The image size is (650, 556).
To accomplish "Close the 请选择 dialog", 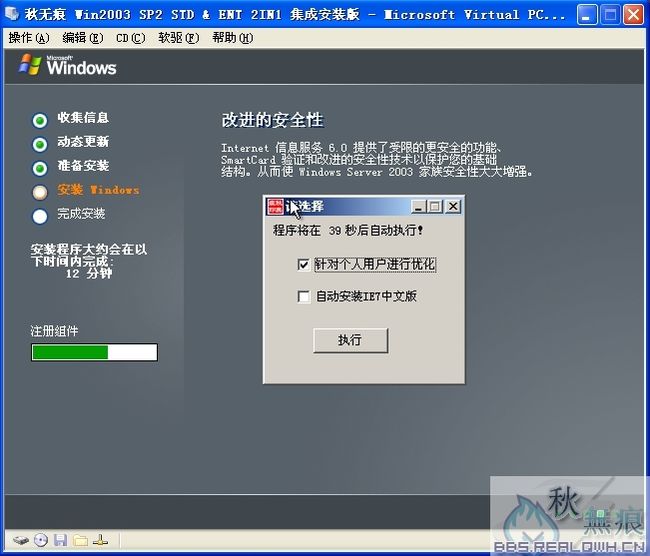I will (453, 206).
